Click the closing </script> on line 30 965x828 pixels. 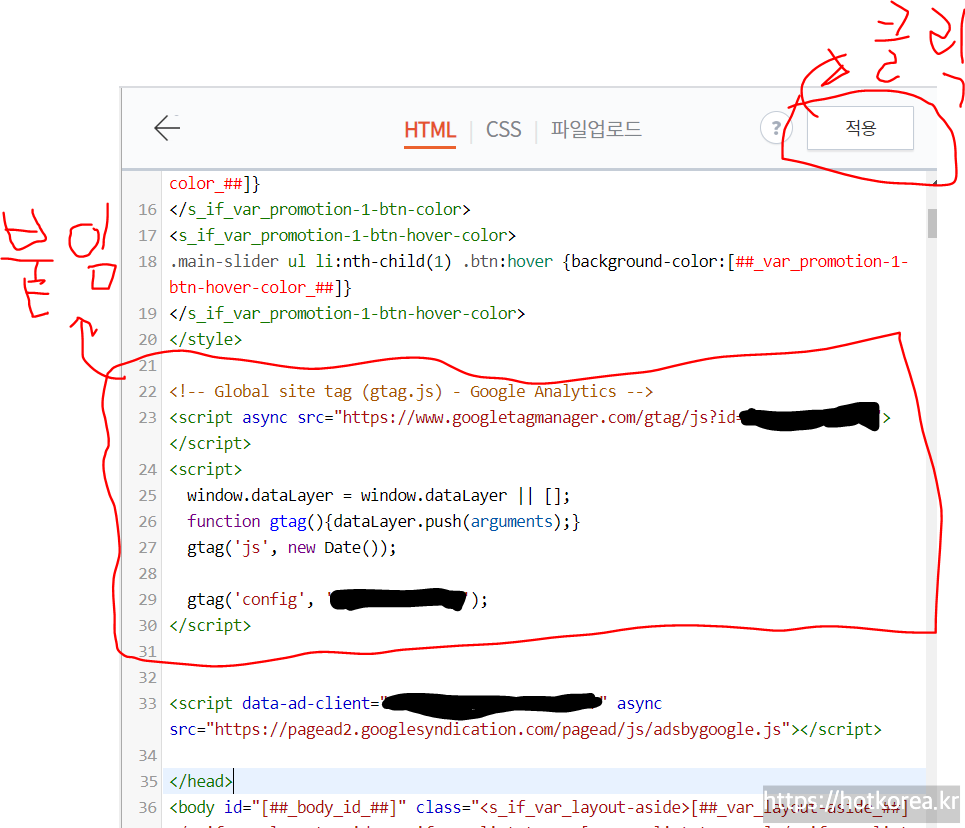pos(210,625)
